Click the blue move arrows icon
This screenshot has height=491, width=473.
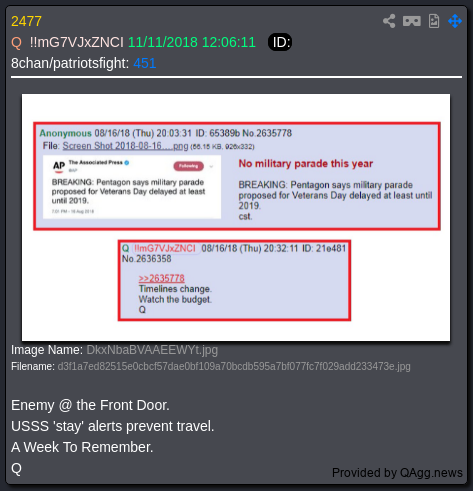[455, 21]
